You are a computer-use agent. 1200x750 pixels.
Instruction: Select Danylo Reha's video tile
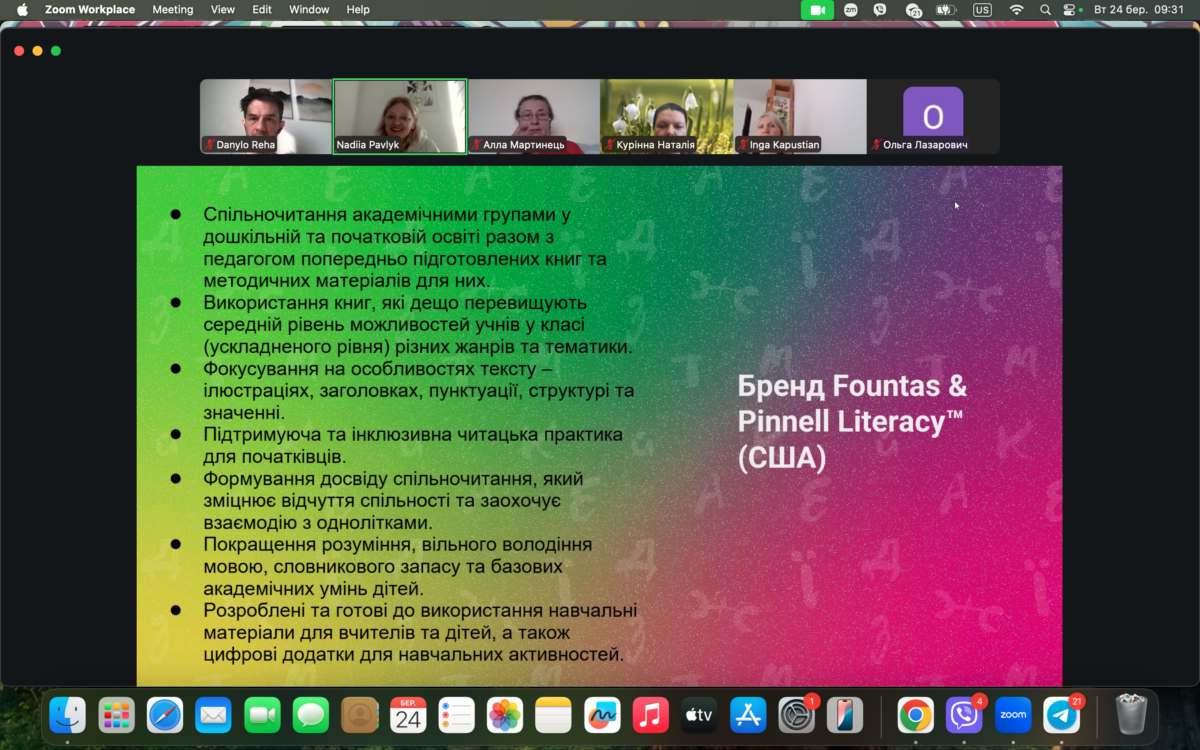[266, 117]
